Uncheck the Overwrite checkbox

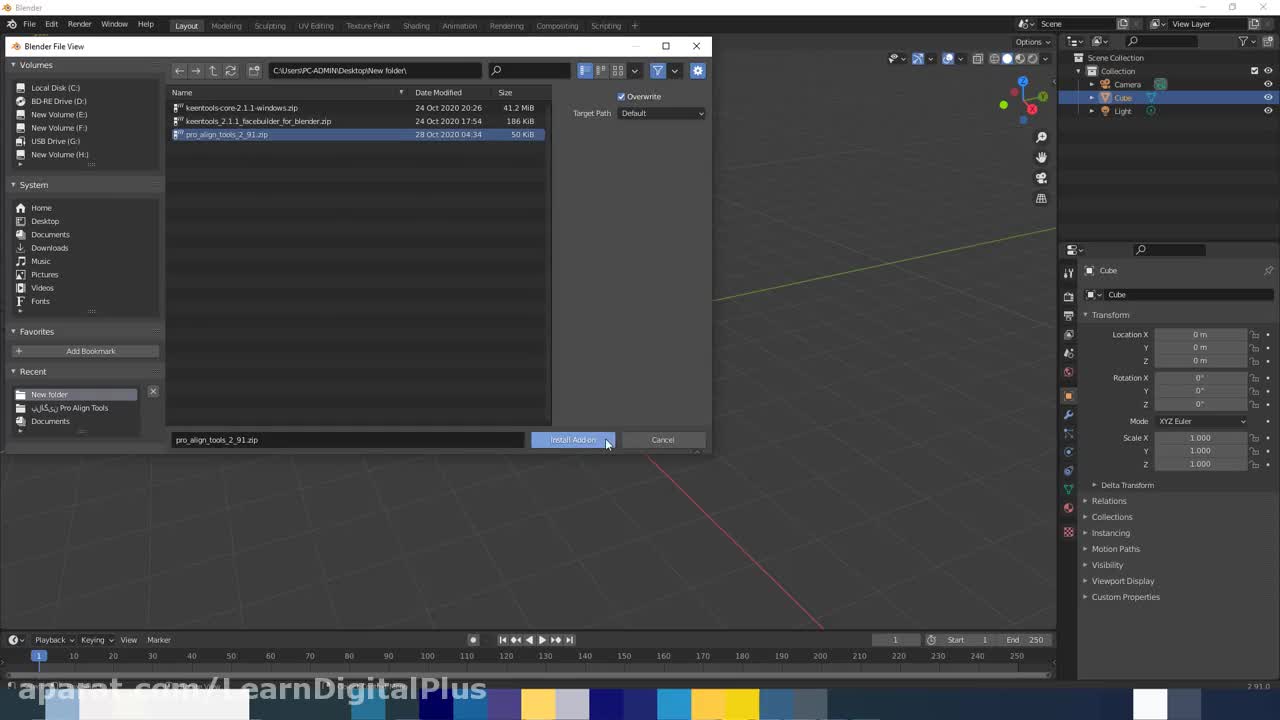[621, 97]
